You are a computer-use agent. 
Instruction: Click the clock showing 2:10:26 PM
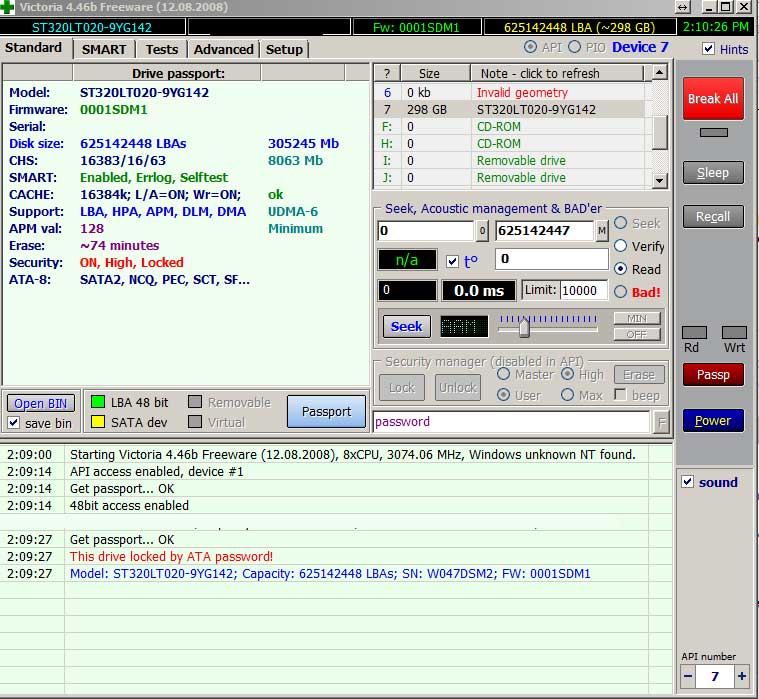(716, 27)
